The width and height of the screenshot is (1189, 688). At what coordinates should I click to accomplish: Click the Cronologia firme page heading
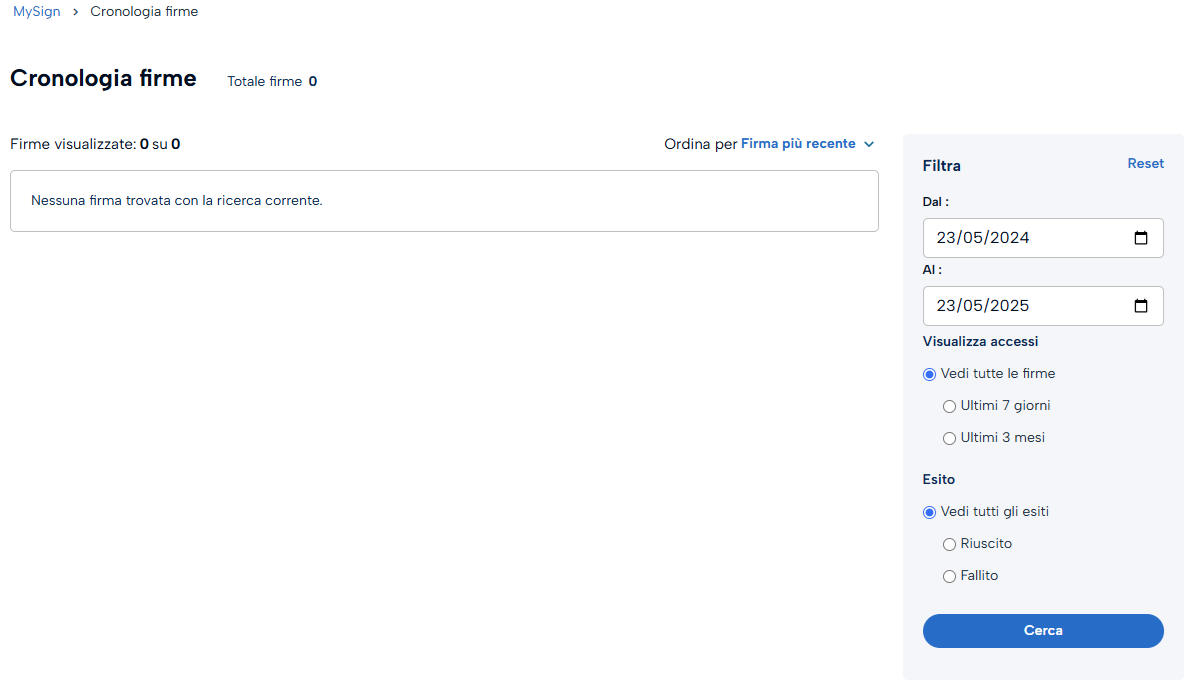point(103,78)
